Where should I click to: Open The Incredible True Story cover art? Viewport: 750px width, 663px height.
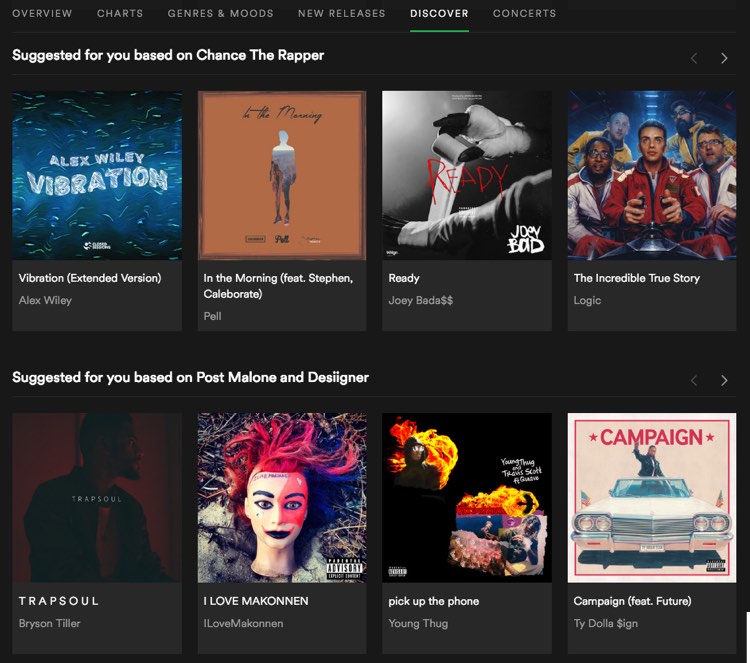pos(652,176)
